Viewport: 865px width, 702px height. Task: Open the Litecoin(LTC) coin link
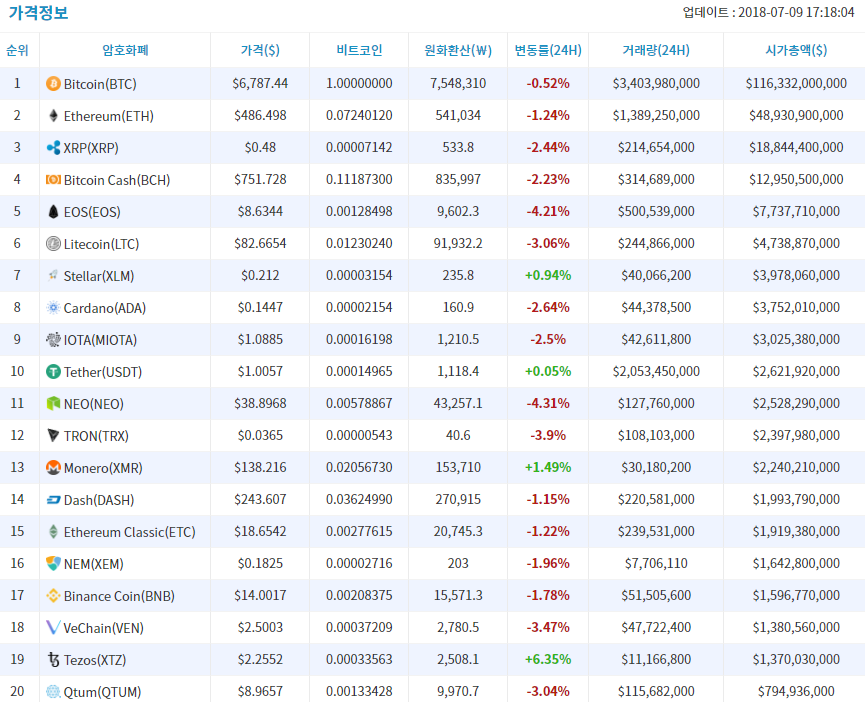102,244
